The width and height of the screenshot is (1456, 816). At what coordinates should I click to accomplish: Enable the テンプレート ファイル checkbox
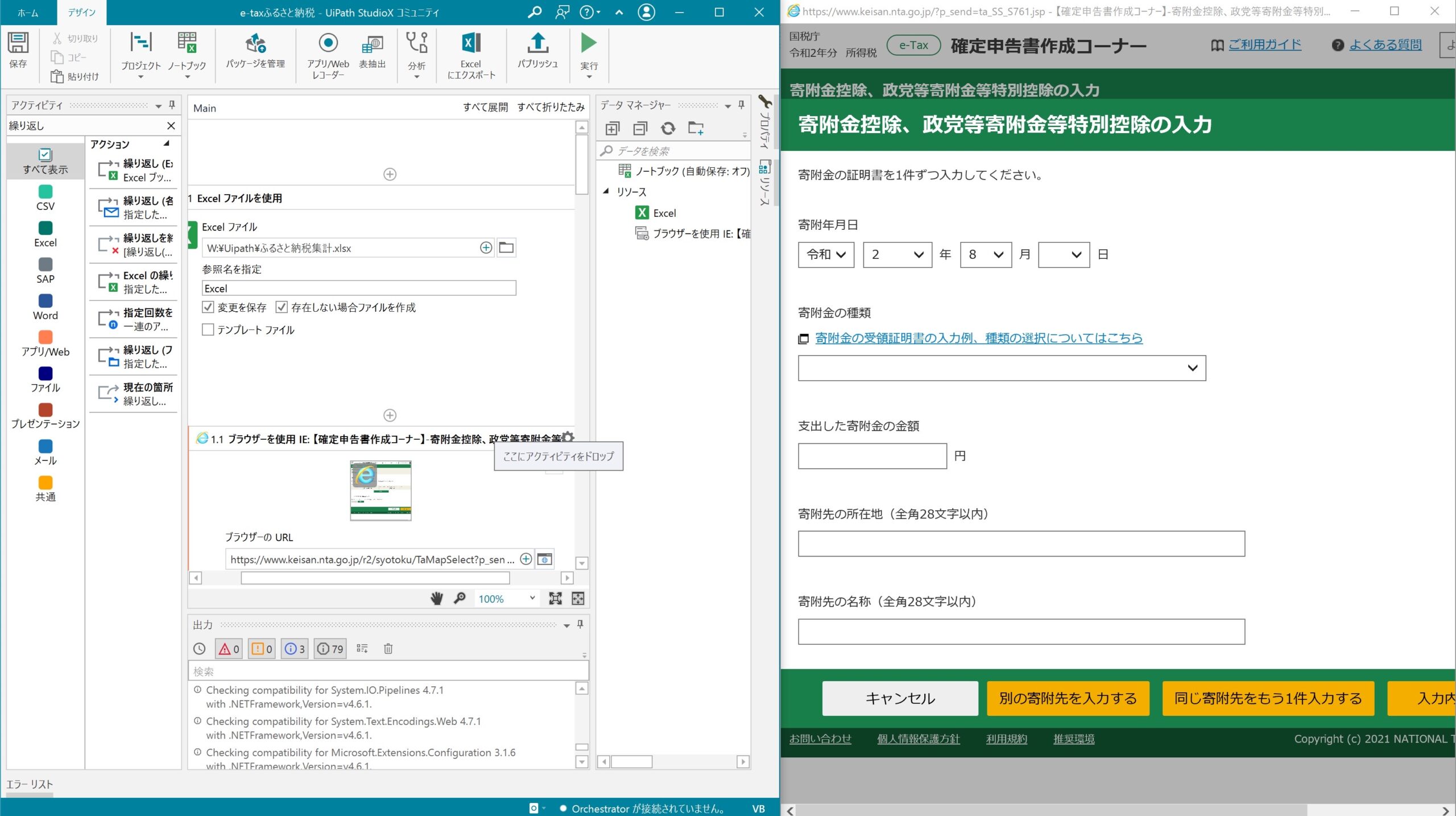pyautogui.click(x=208, y=329)
